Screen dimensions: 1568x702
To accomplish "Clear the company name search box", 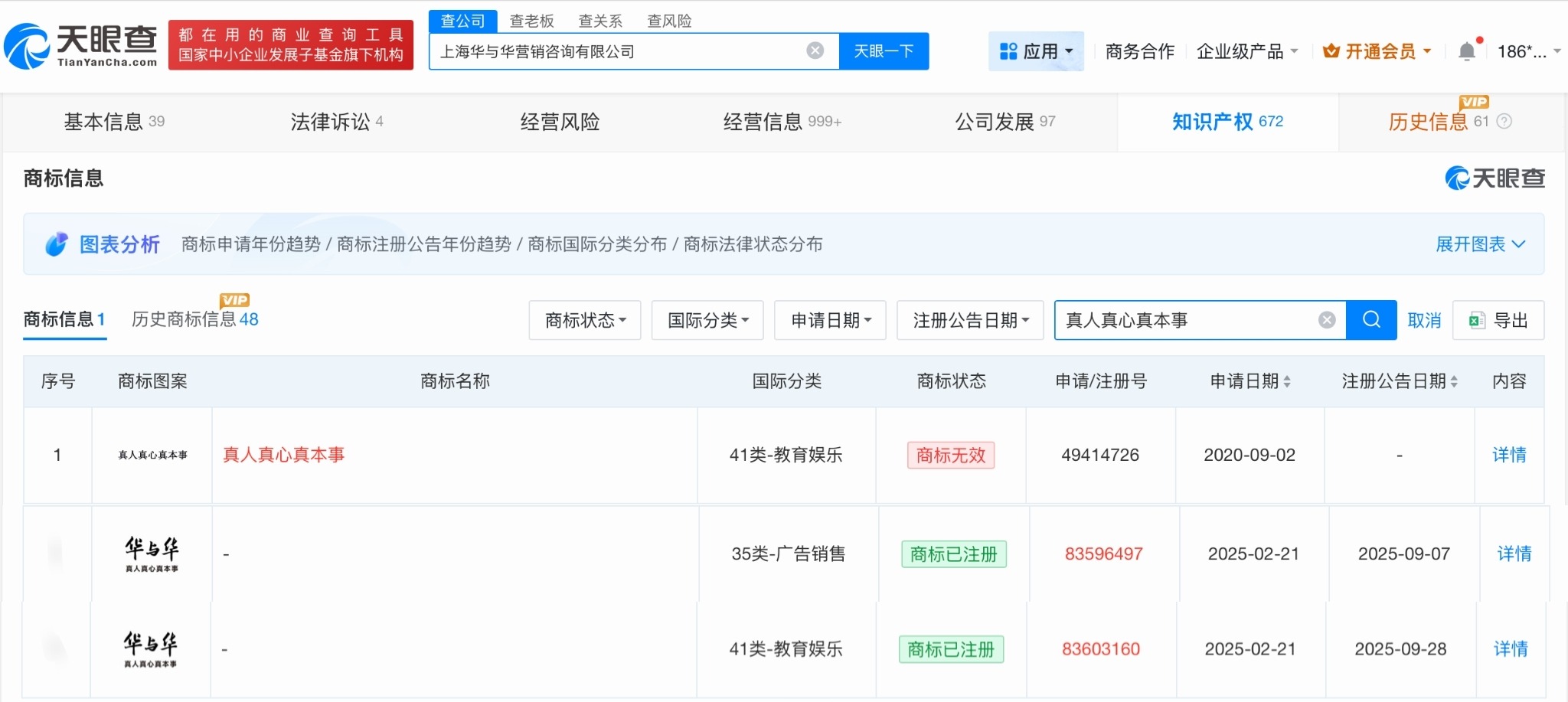I will click(816, 50).
